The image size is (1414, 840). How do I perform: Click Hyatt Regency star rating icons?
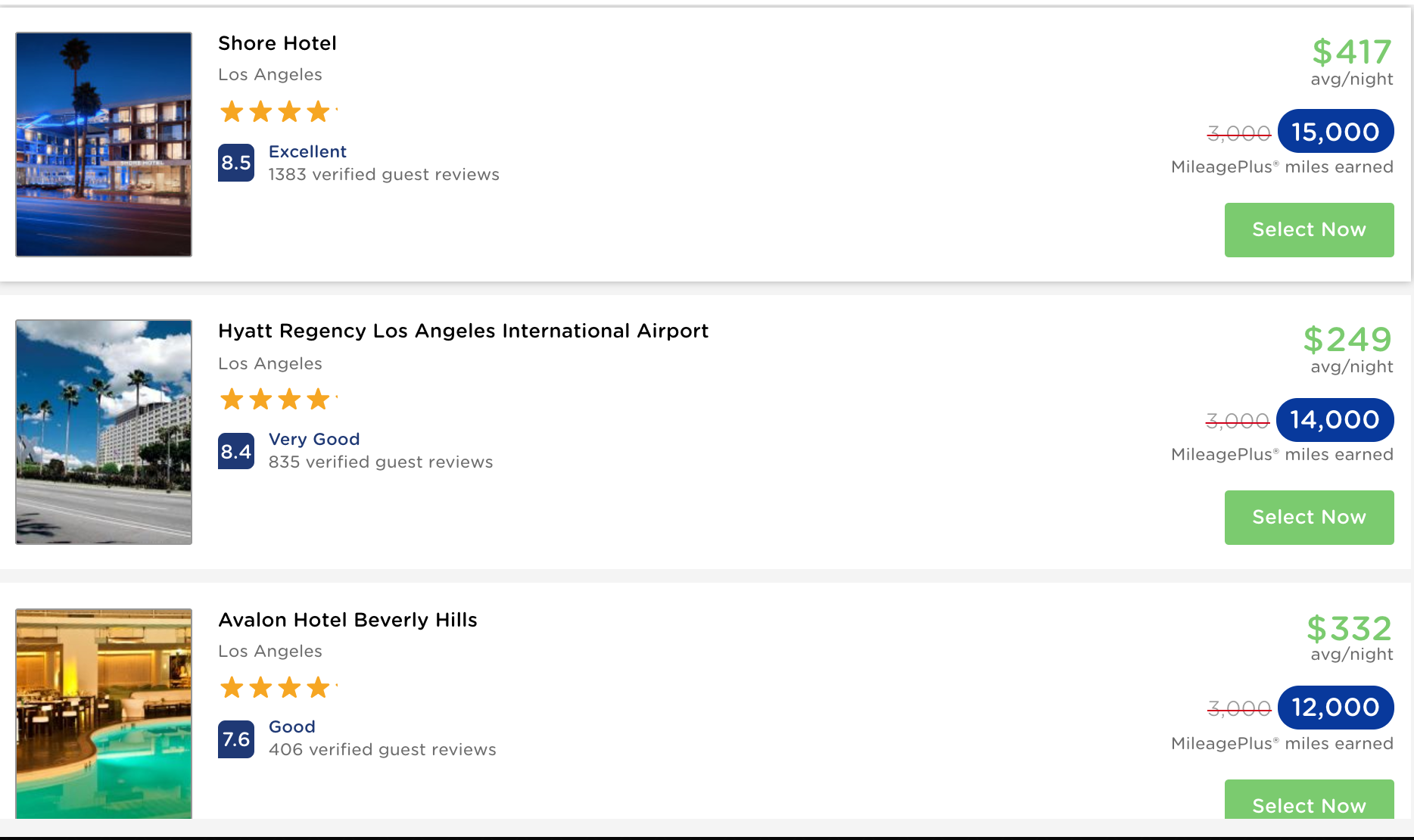(277, 399)
